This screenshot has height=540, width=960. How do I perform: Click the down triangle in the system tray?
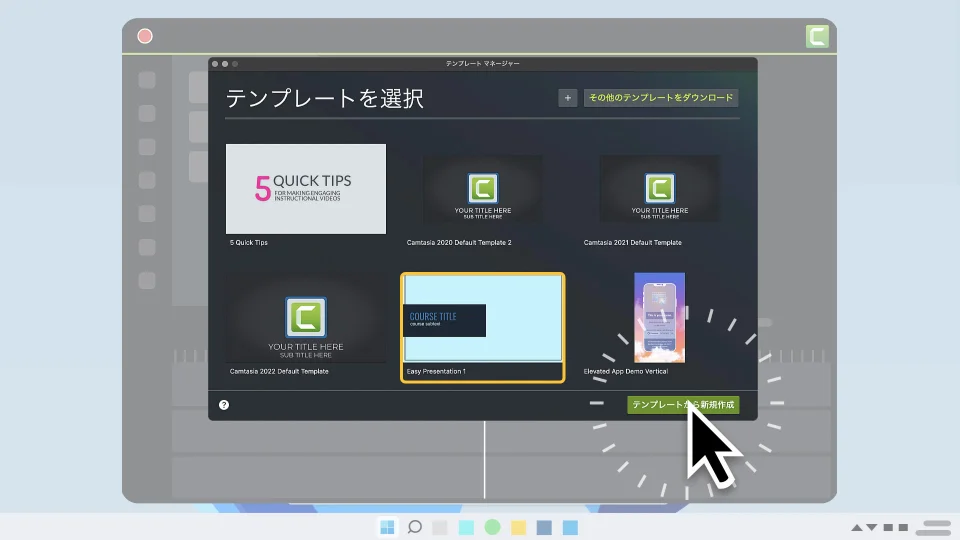tap(872, 527)
